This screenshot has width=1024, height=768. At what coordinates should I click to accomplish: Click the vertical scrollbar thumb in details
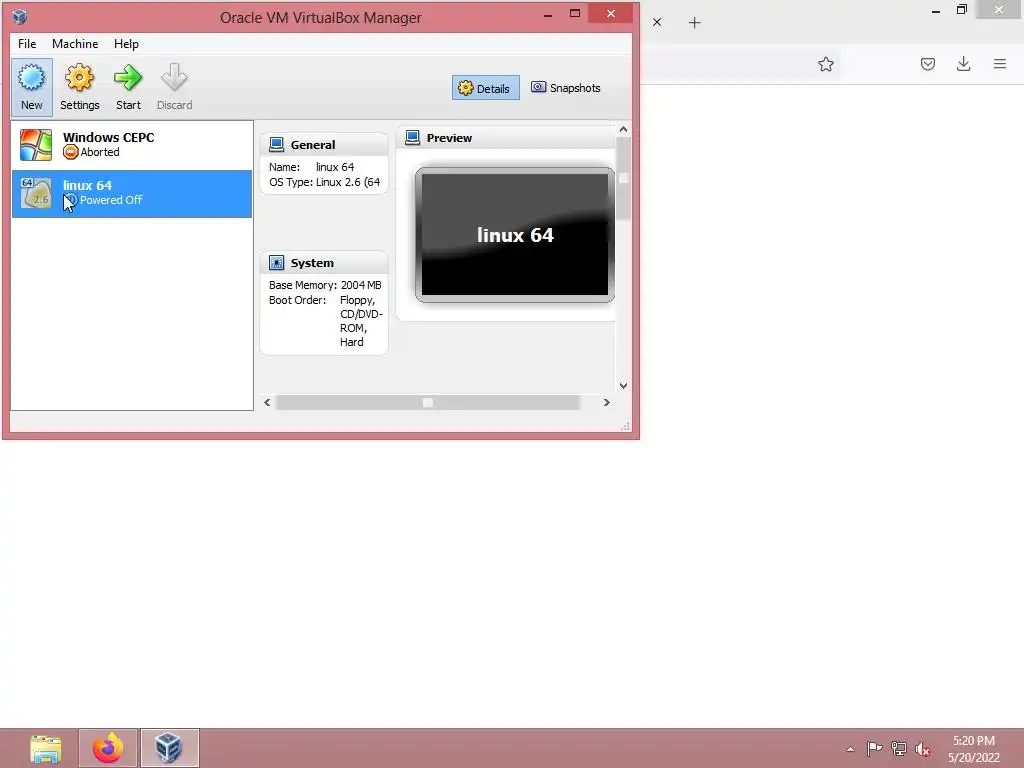623,178
